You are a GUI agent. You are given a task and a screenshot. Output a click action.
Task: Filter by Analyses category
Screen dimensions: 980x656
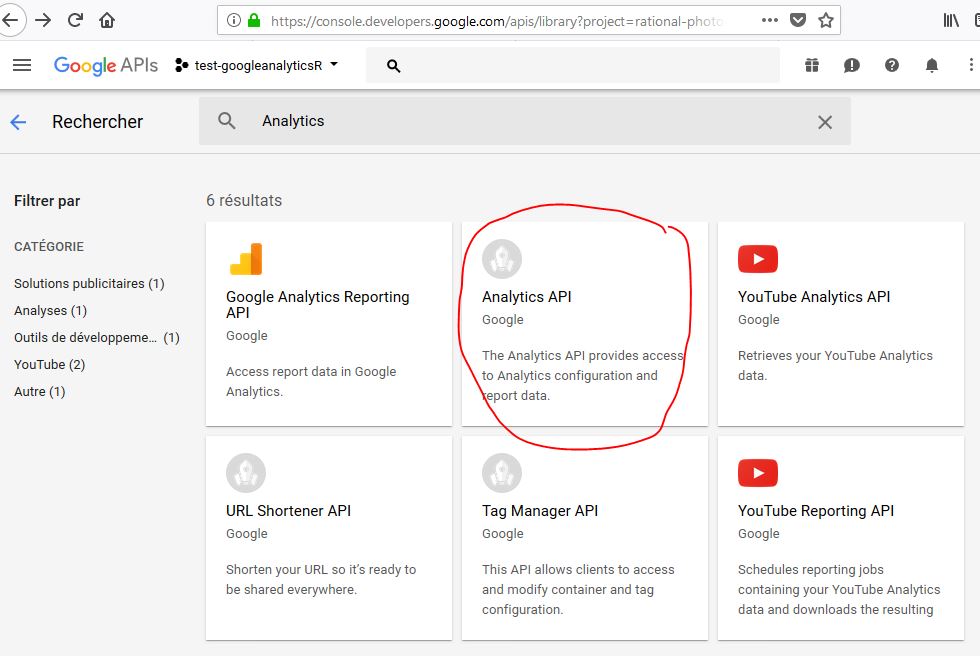[50, 311]
